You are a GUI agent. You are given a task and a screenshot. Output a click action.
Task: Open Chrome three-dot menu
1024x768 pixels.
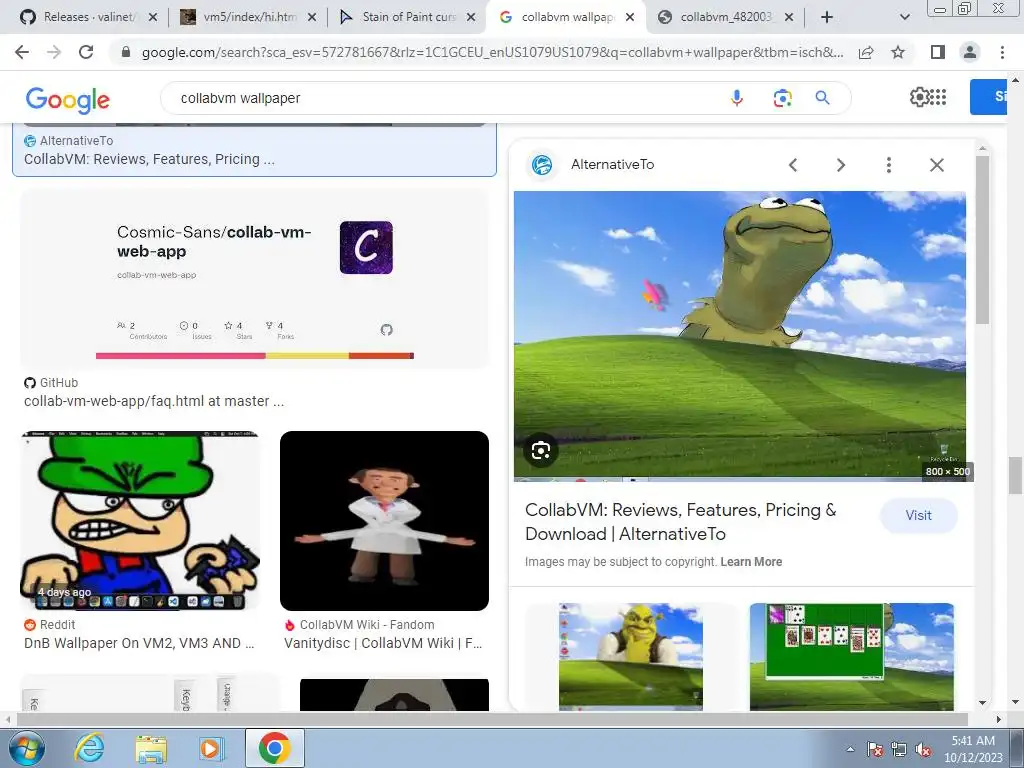coord(1002,52)
